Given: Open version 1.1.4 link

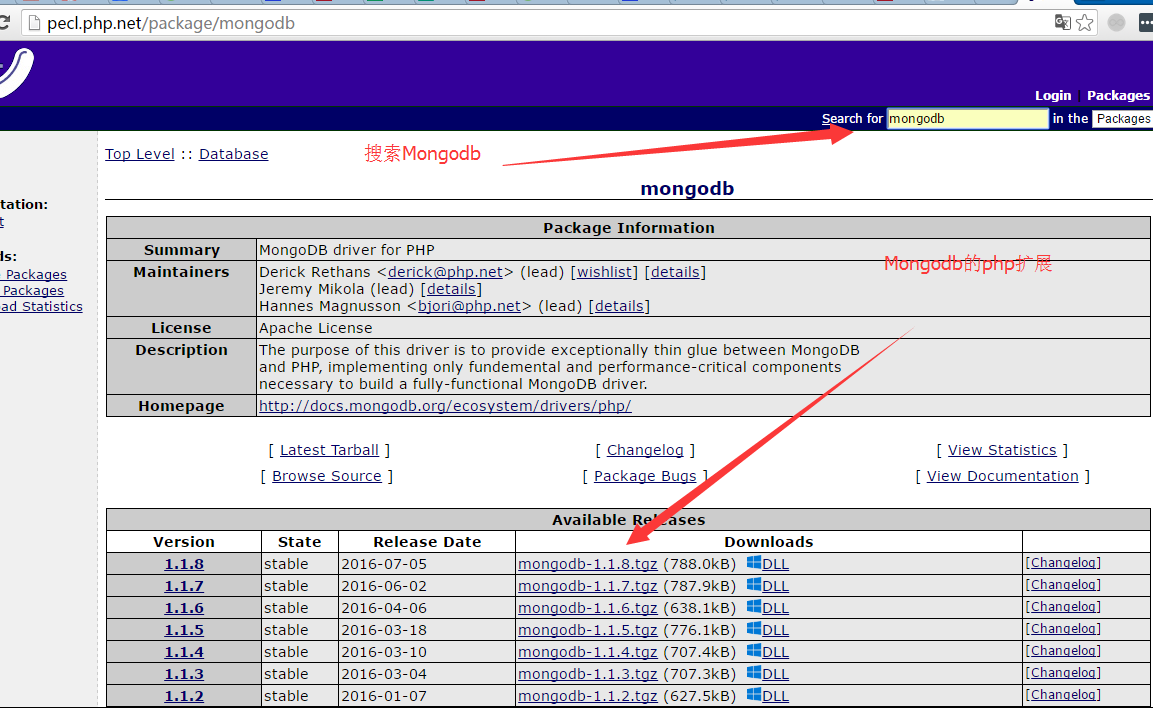Looking at the screenshot, I should [184, 652].
